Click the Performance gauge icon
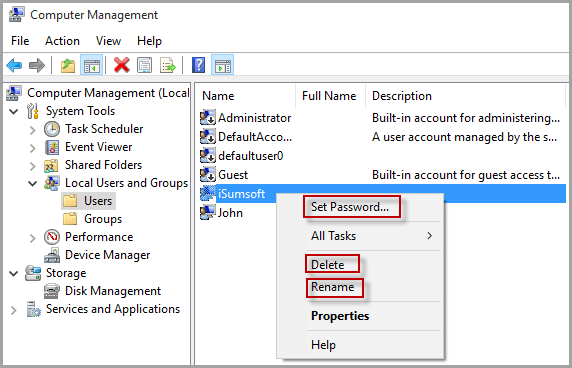This screenshot has width=572, height=368. point(52,237)
